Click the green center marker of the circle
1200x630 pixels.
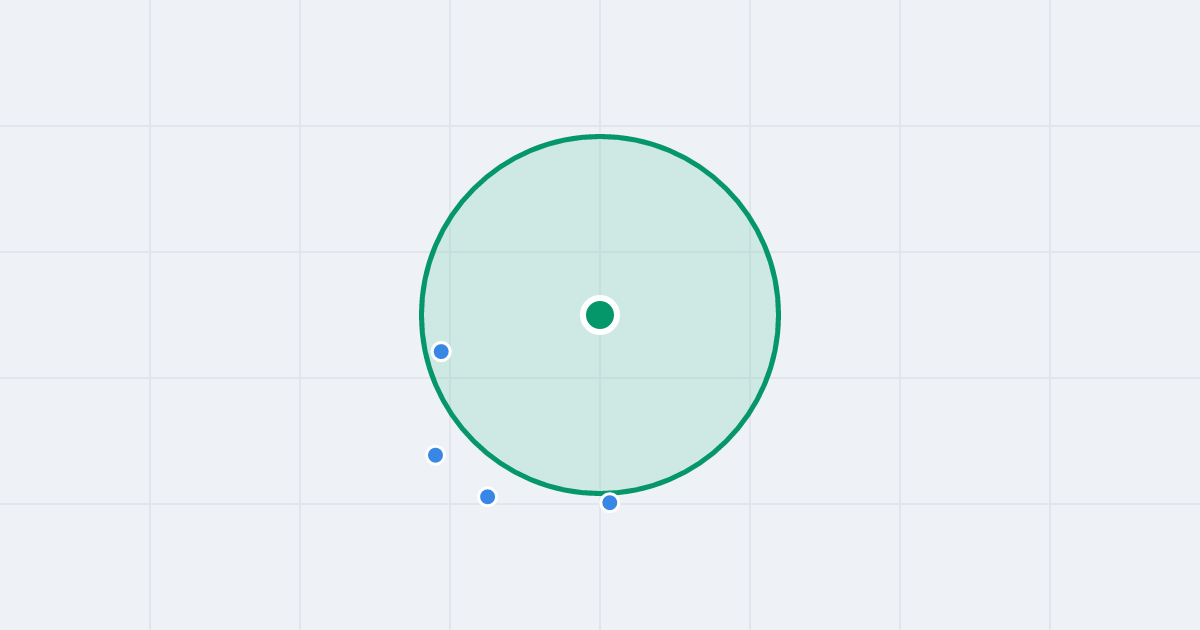[600, 315]
